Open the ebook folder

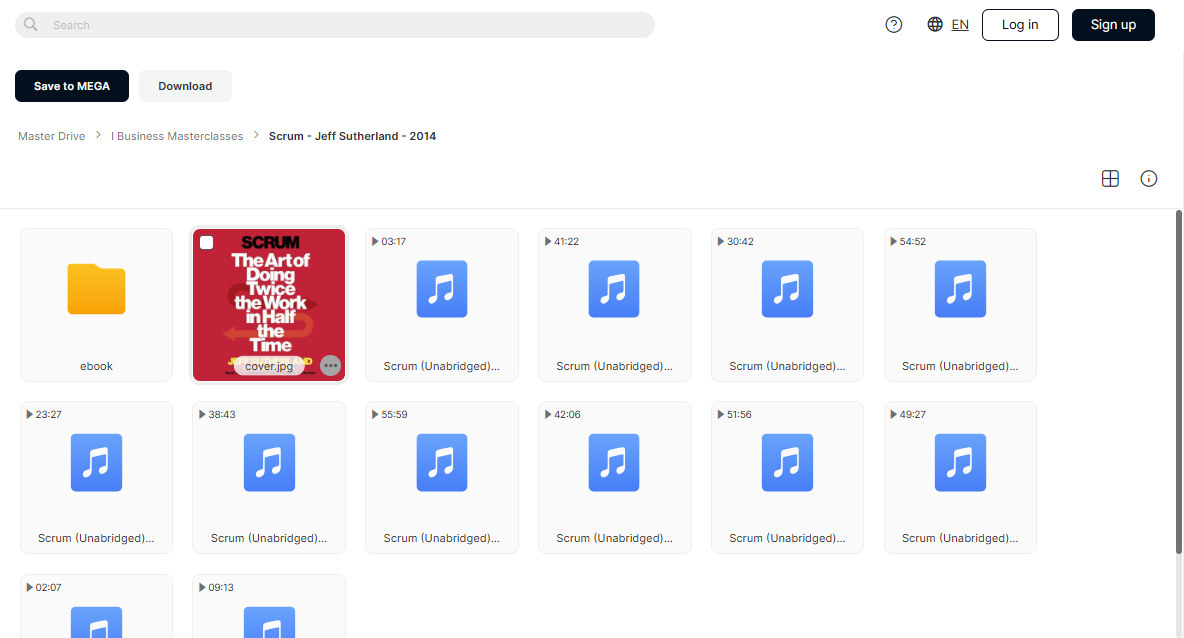point(97,305)
